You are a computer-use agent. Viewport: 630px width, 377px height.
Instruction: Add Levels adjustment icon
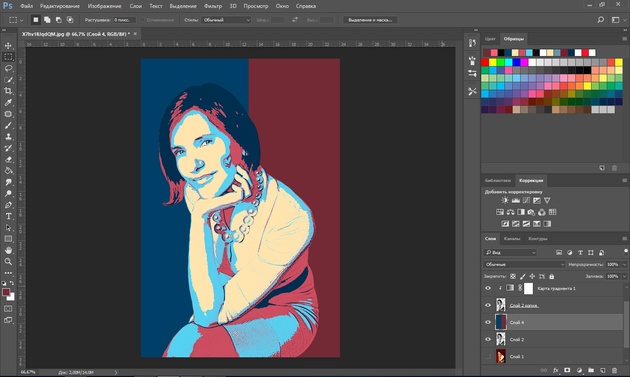515,200
